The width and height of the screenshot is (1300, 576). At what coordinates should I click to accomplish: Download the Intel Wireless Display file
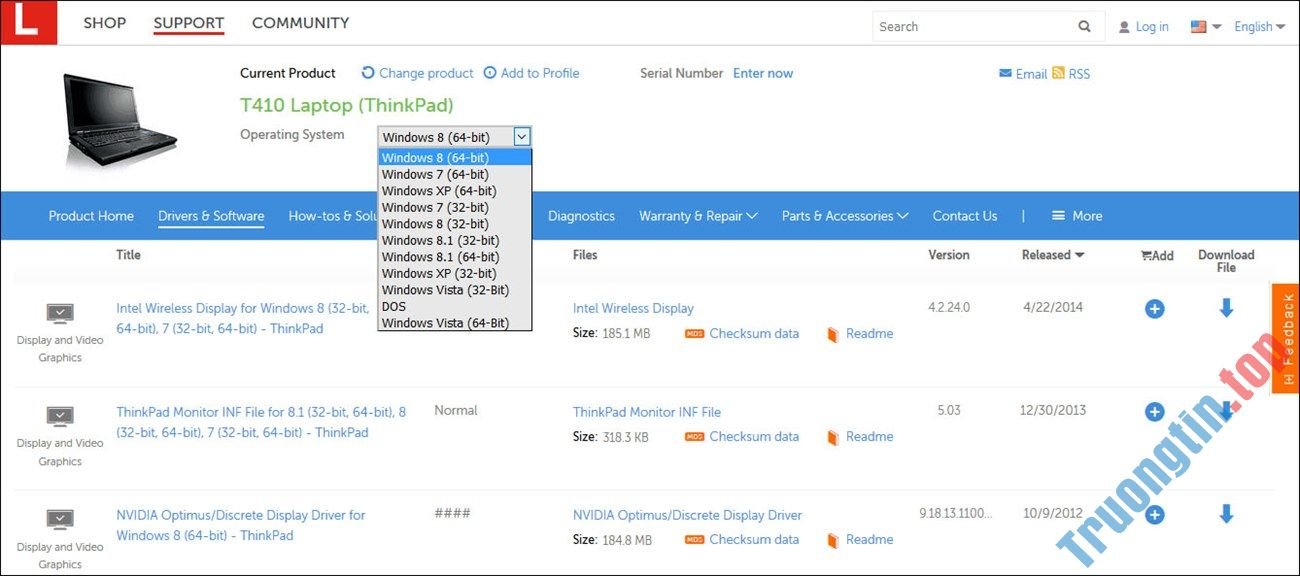click(x=1226, y=308)
